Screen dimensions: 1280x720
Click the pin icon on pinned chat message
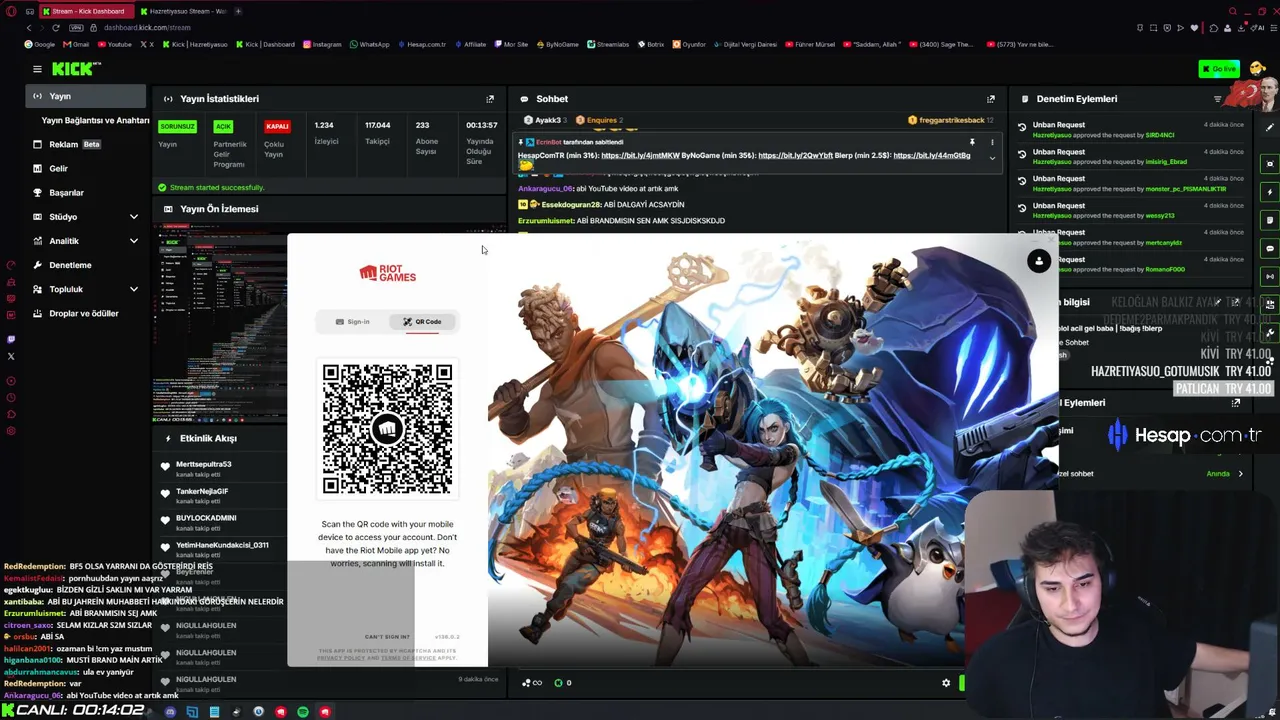click(x=972, y=143)
